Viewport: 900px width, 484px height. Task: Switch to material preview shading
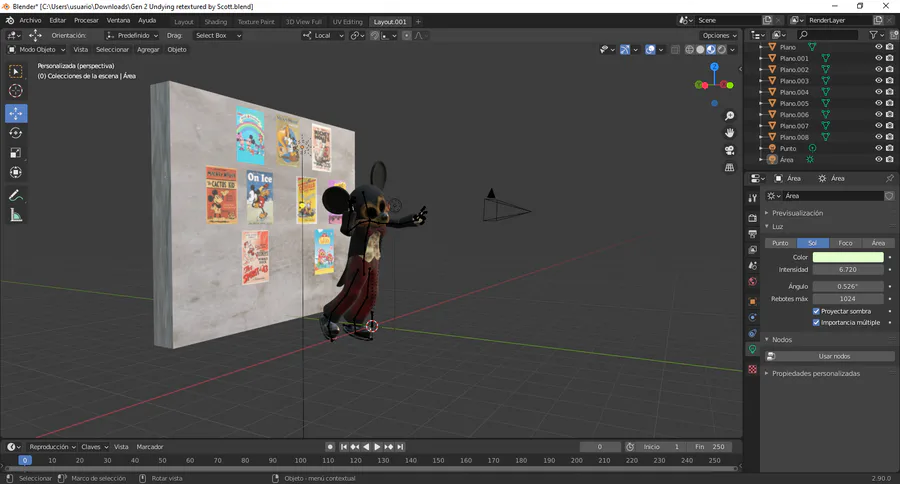tap(711, 50)
